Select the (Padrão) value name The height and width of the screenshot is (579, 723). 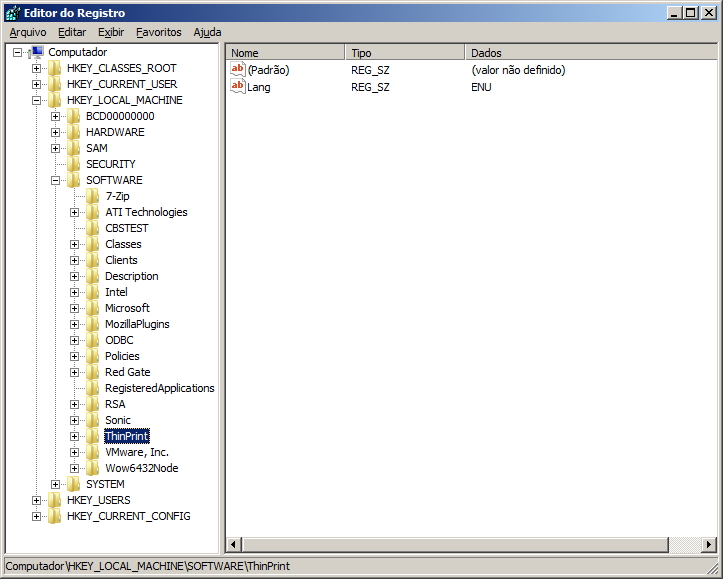pos(268,70)
